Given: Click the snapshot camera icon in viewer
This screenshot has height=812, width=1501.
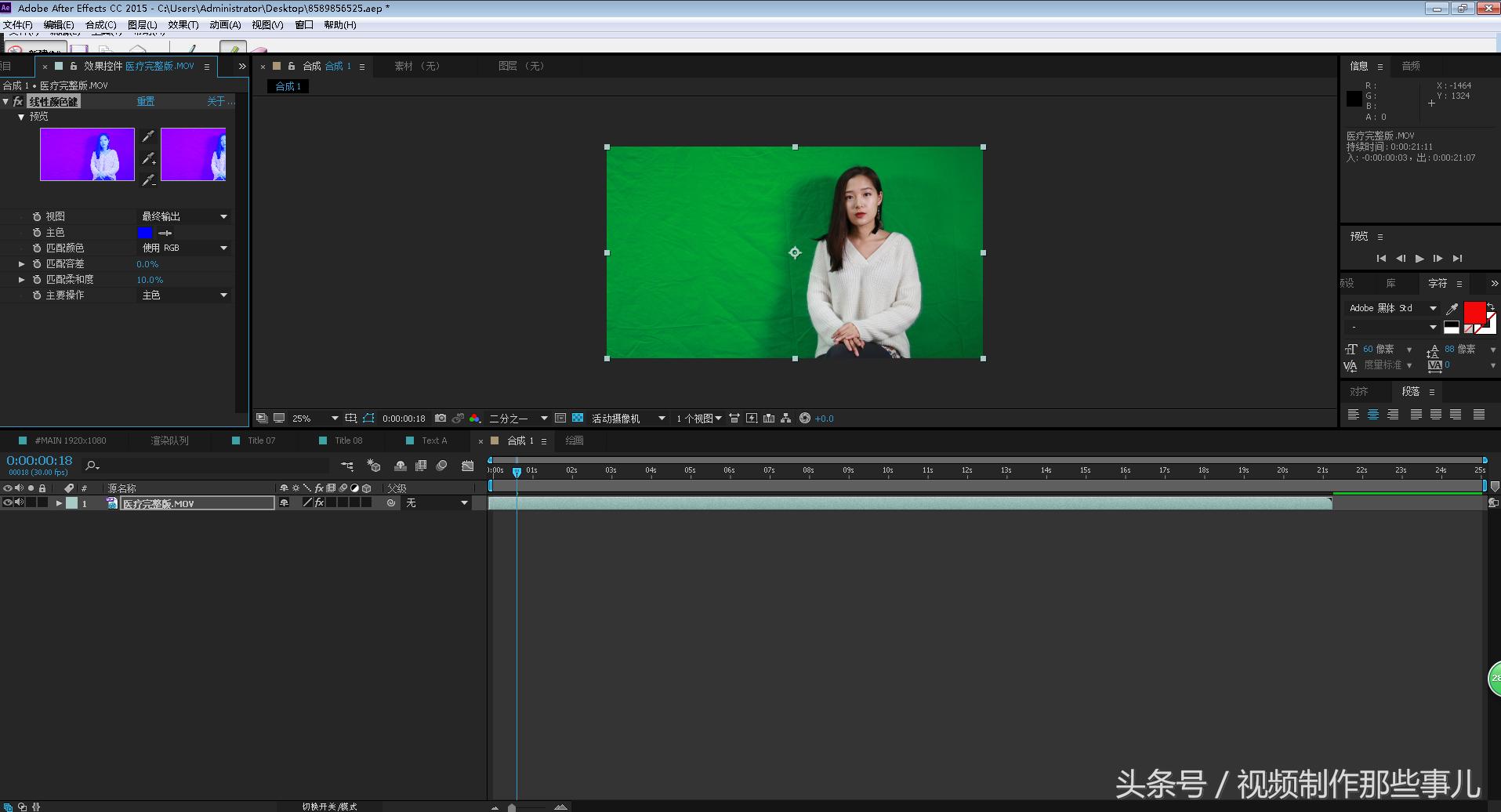Looking at the screenshot, I should coord(441,419).
